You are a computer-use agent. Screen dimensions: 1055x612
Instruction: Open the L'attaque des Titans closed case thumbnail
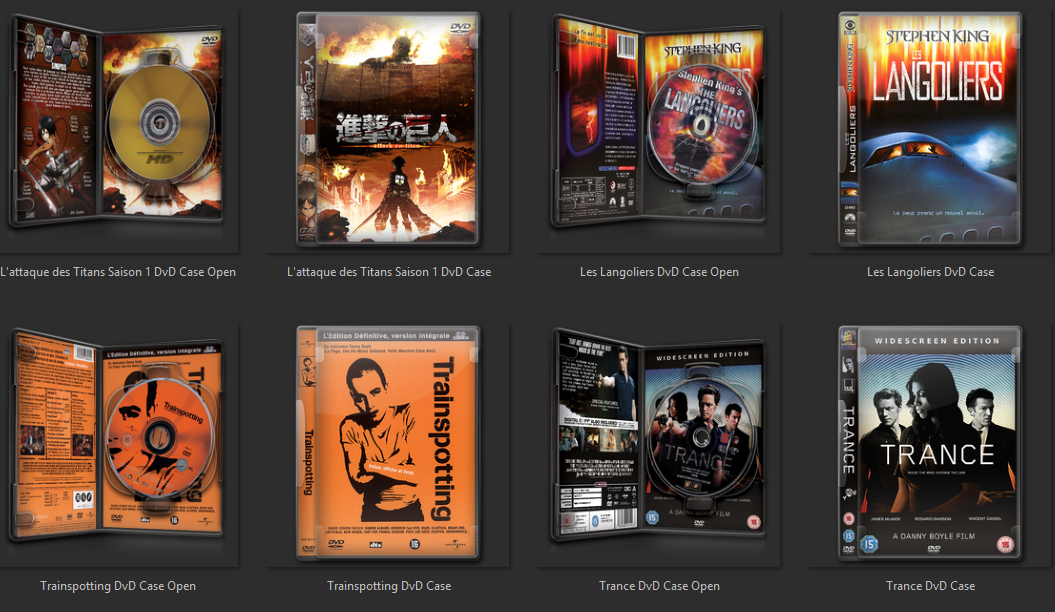click(389, 128)
